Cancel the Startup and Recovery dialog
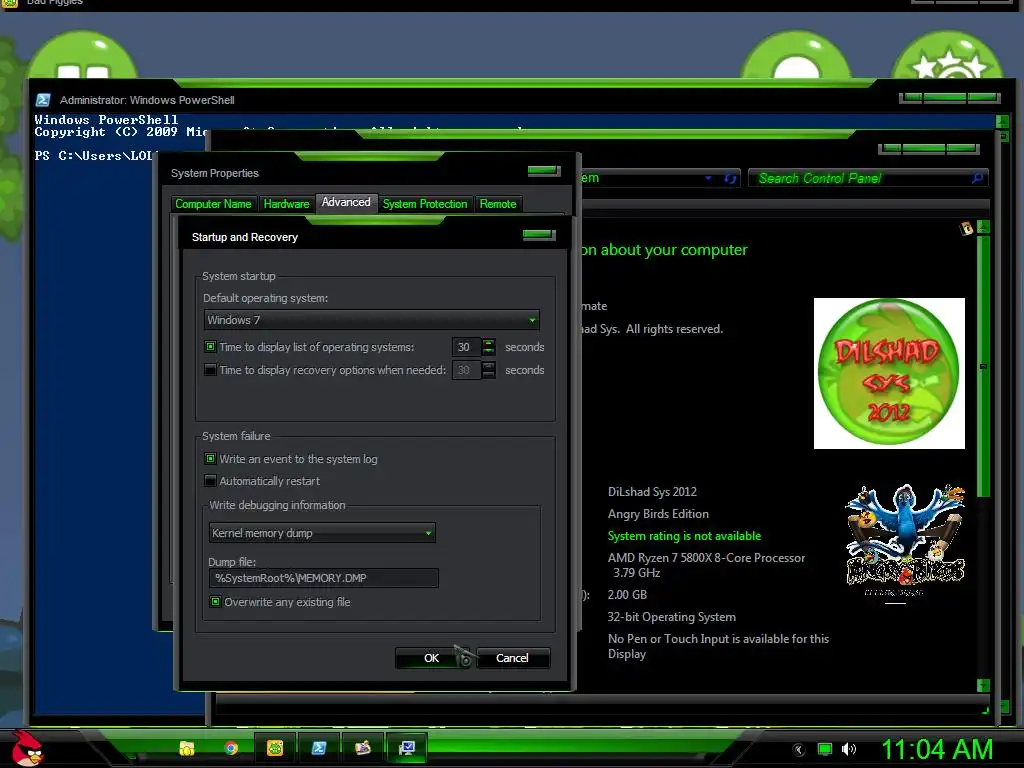 point(513,658)
